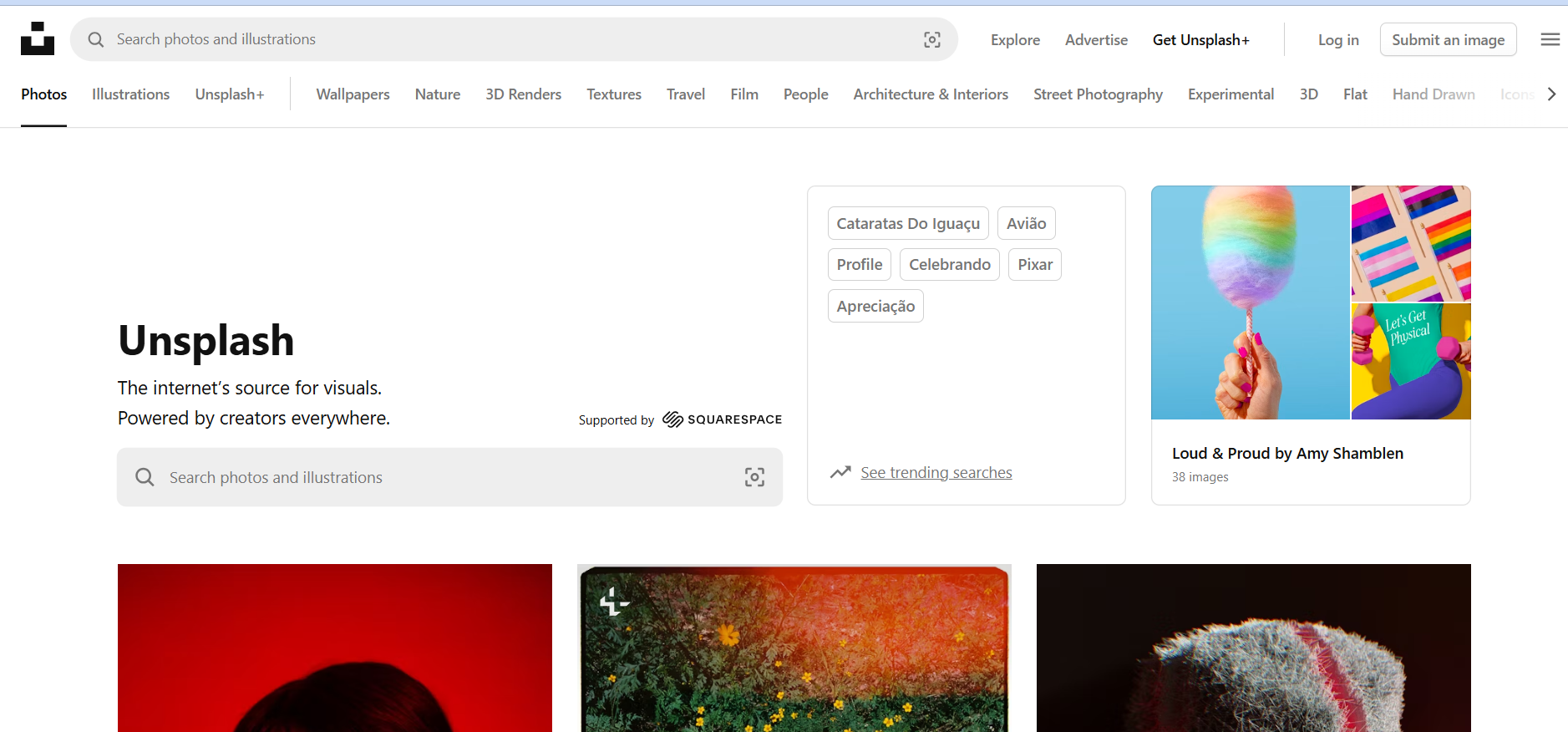This screenshot has width=1568, height=732.
Task: Open the Advertise link
Action: (x=1096, y=40)
